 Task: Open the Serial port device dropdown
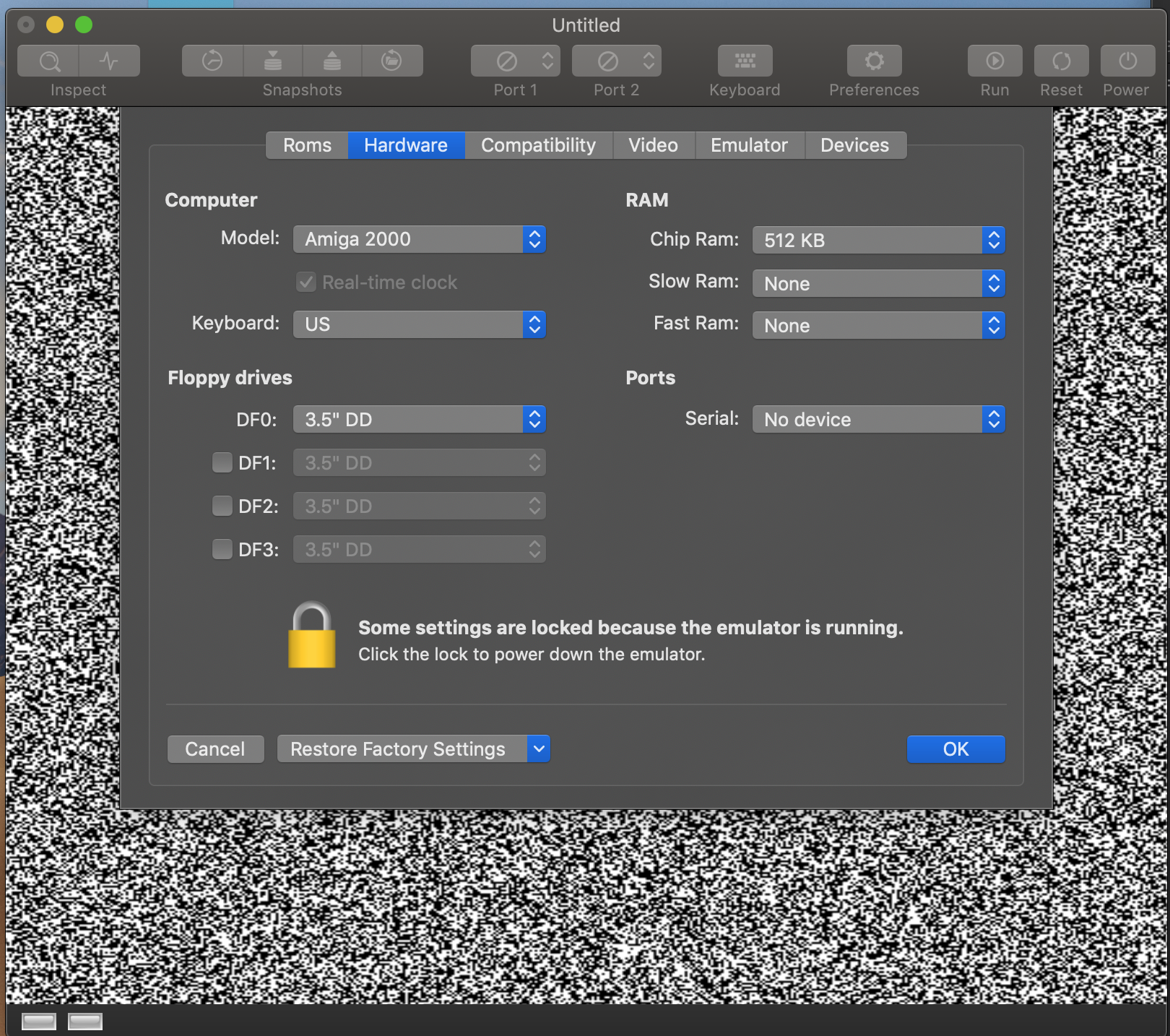pos(879,419)
